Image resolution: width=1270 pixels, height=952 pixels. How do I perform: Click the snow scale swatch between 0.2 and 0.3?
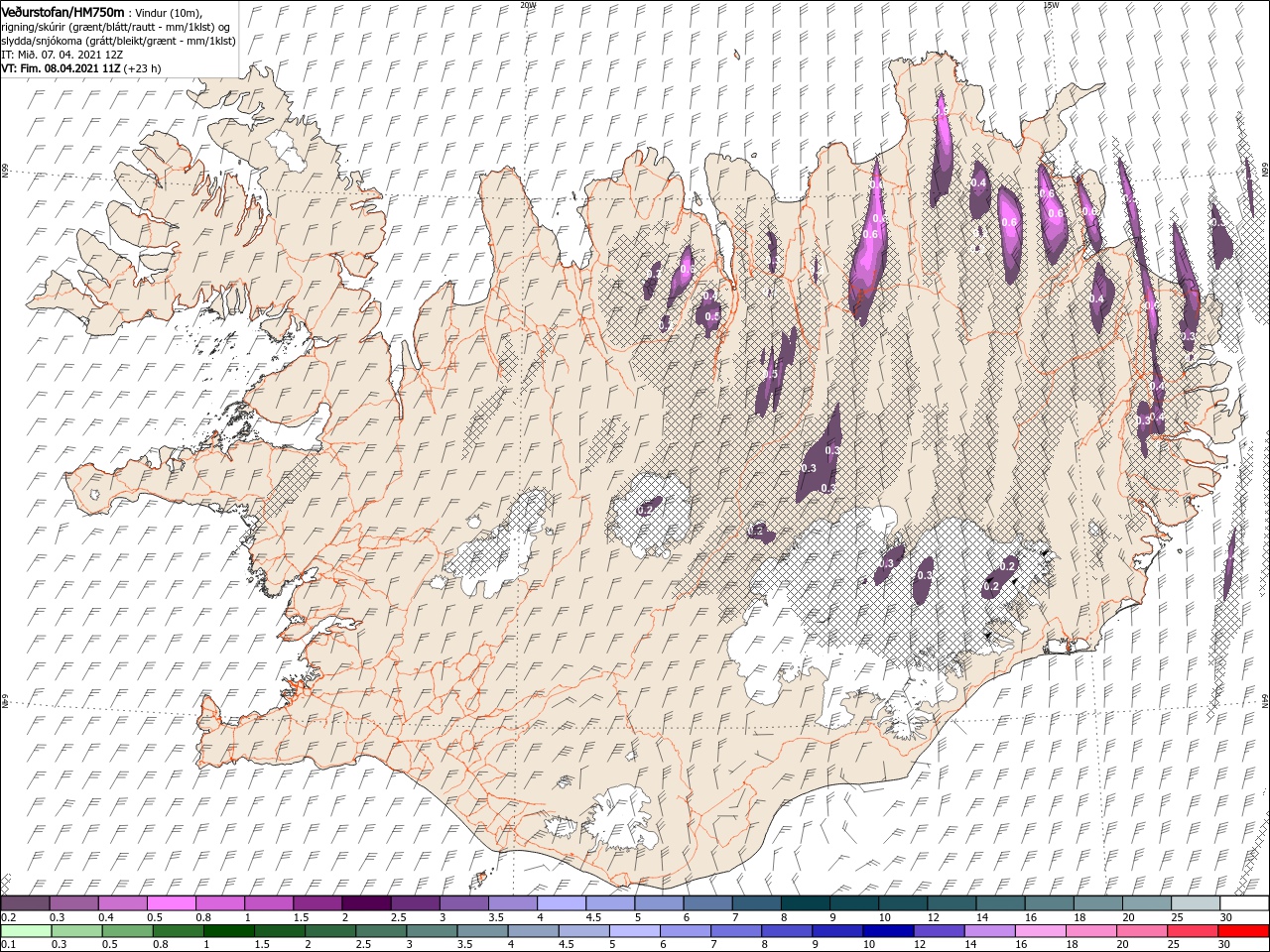pos(25,903)
